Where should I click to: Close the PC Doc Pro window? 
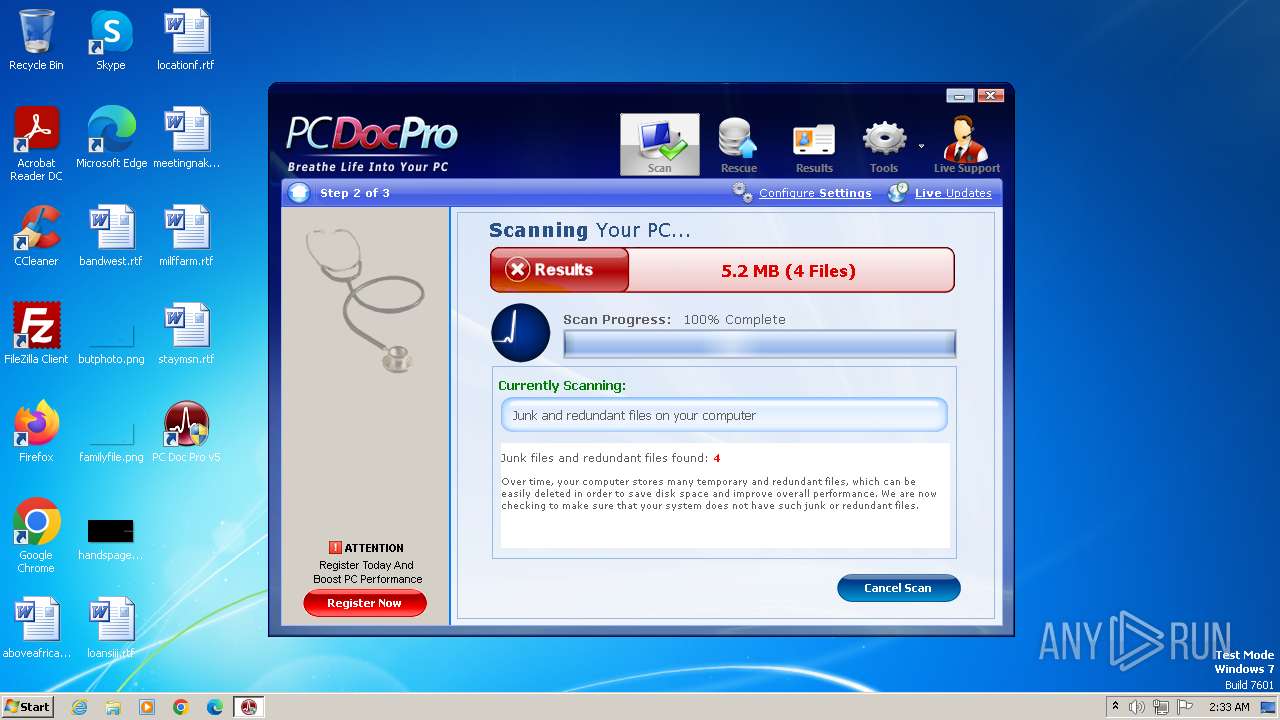pyautogui.click(x=989, y=96)
